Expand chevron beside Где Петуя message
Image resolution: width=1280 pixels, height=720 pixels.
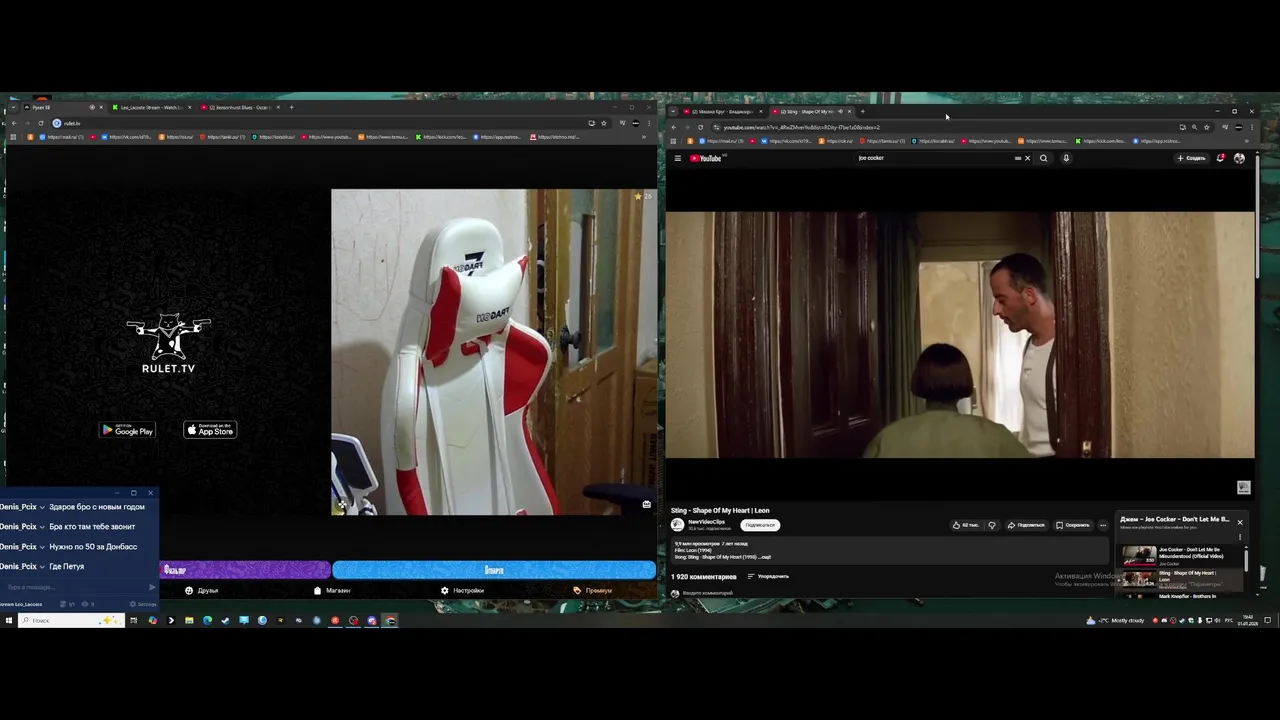tap(43, 567)
